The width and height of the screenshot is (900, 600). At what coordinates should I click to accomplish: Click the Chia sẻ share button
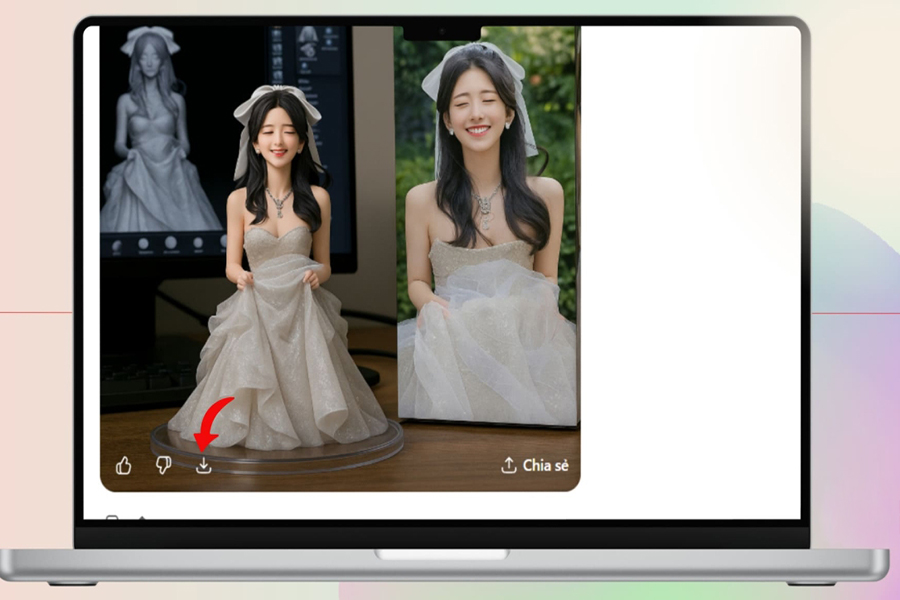pyautogui.click(x=534, y=465)
